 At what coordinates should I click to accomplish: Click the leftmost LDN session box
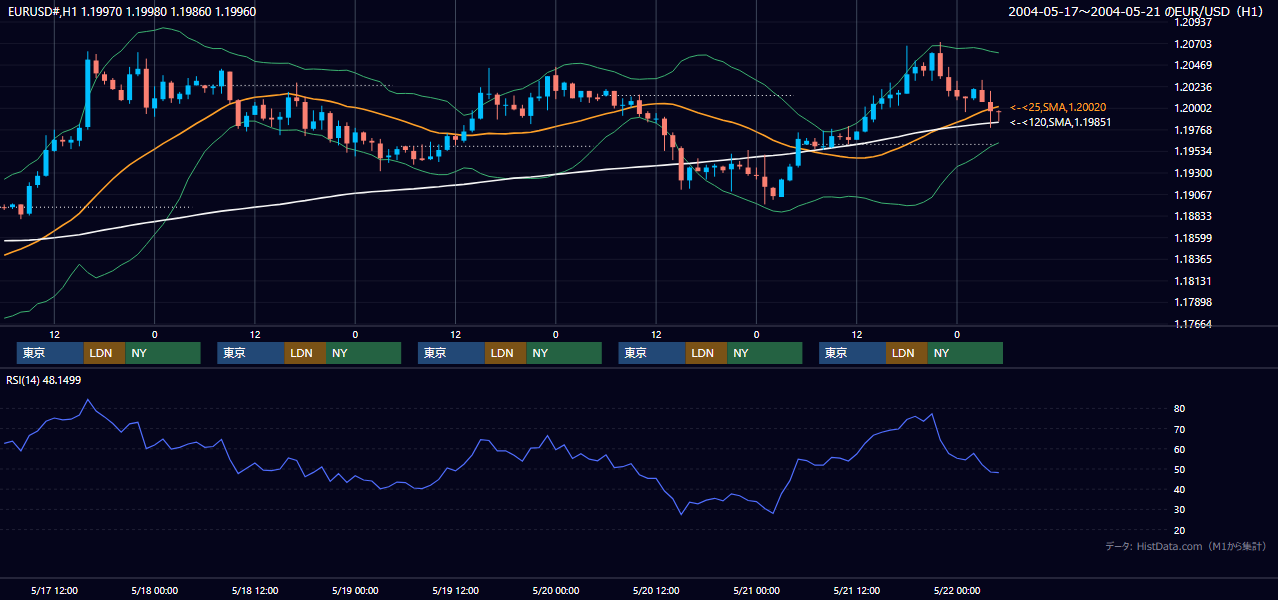[x=104, y=353]
